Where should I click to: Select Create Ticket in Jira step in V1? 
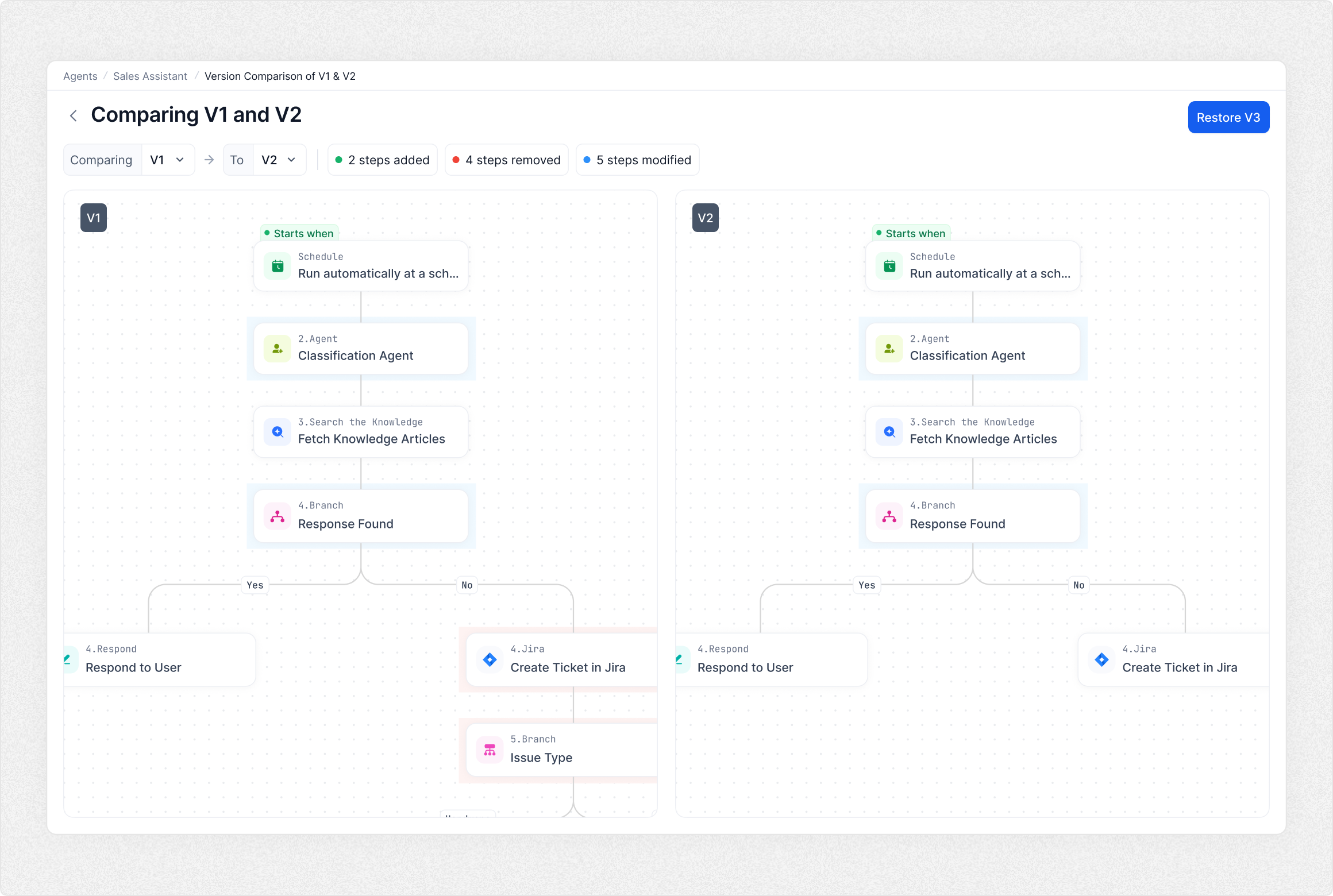point(562,659)
